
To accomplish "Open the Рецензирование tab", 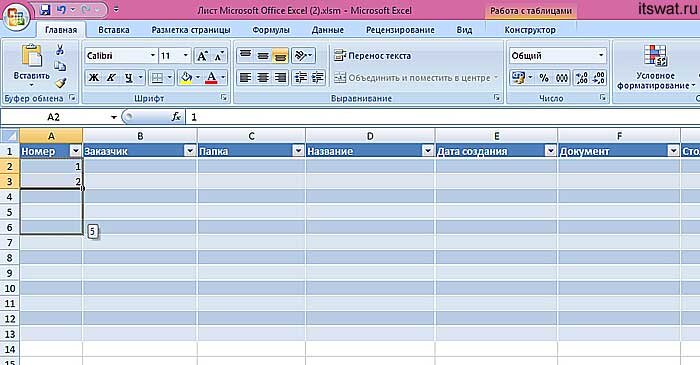I will click(x=400, y=30).
